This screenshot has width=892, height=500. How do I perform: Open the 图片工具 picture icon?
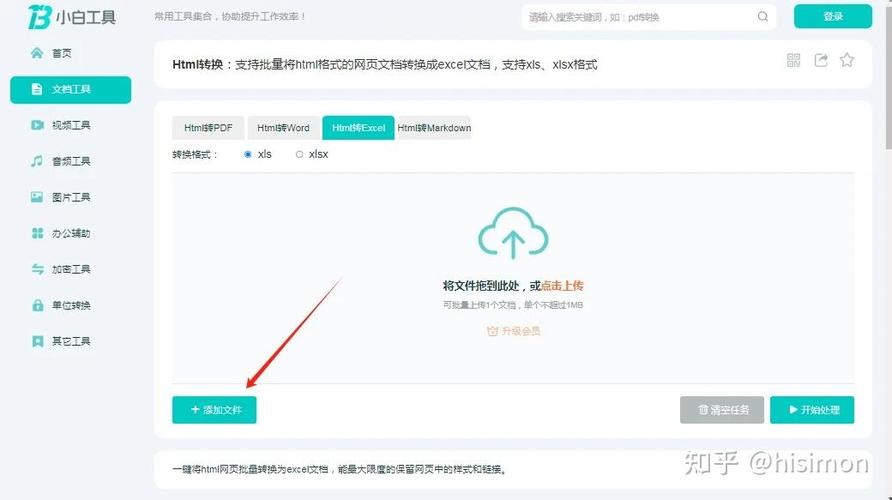tap(37, 197)
